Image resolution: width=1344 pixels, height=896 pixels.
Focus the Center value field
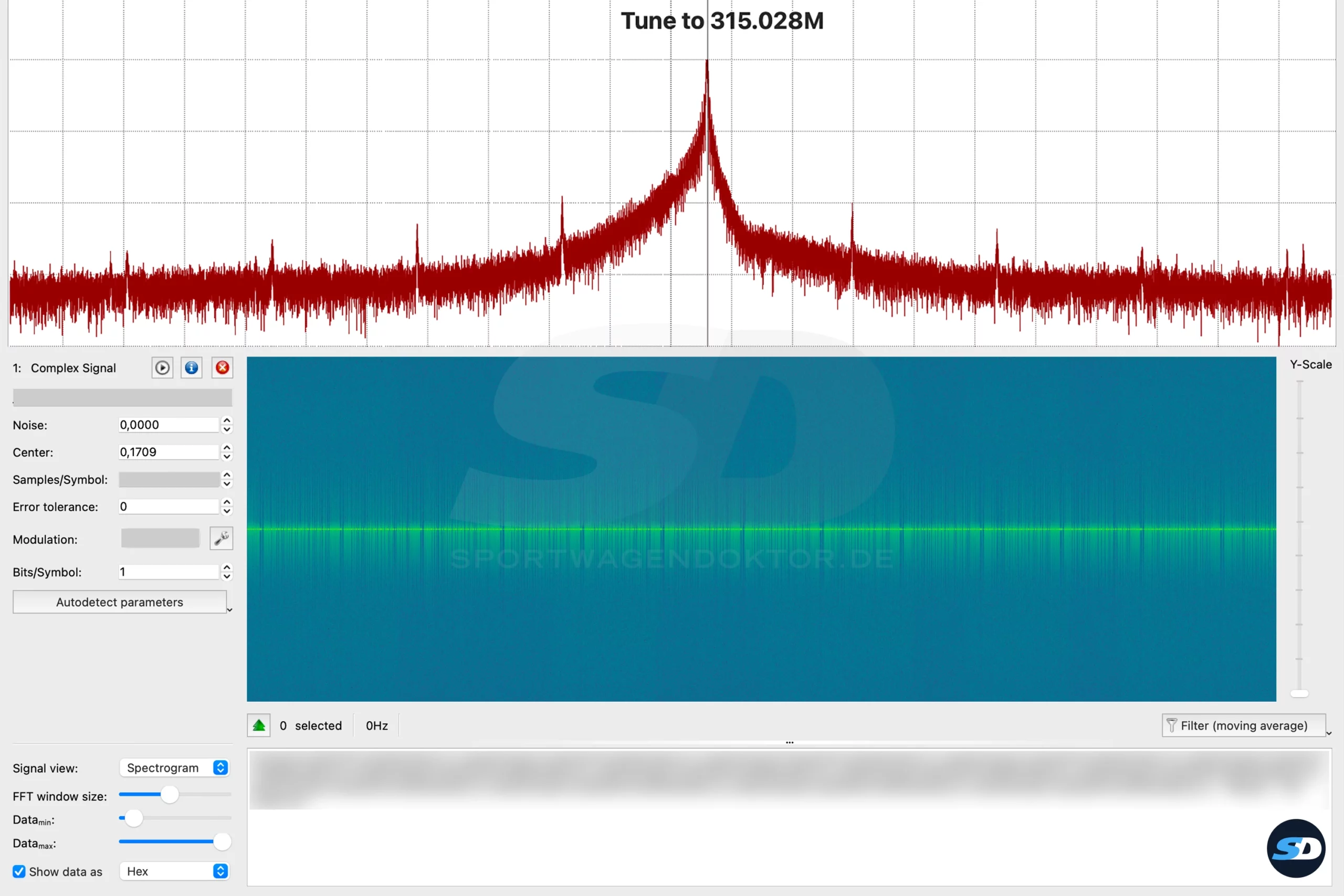(169, 452)
